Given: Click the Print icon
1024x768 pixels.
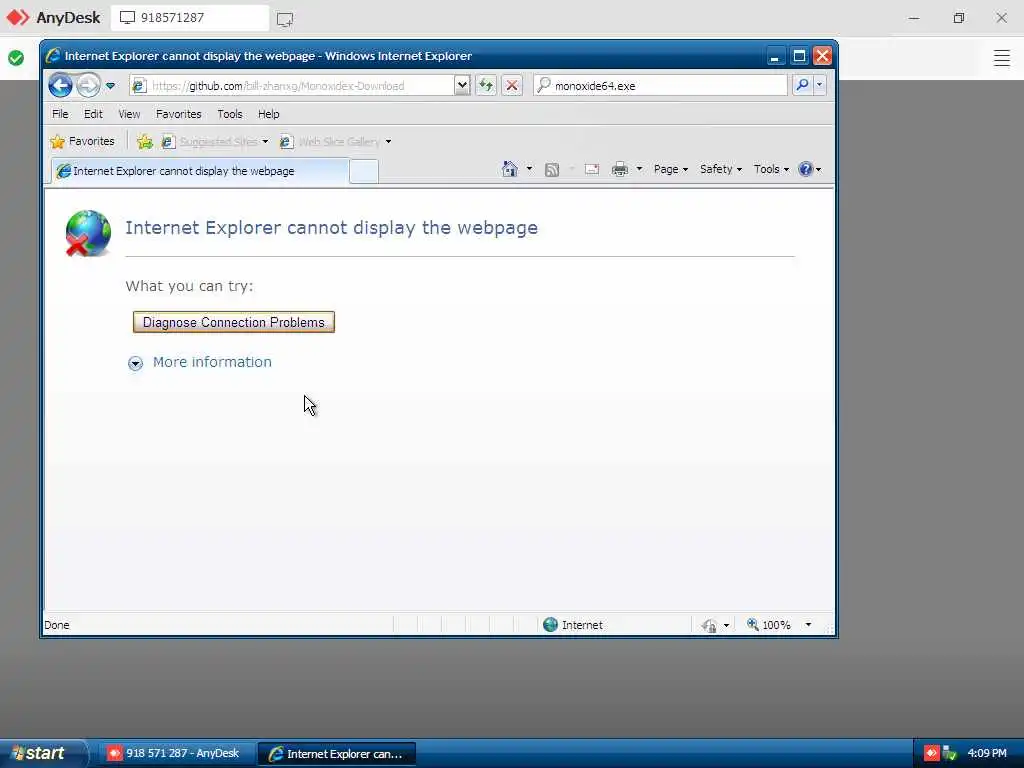Looking at the screenshot, I should [x=620, y=169].
